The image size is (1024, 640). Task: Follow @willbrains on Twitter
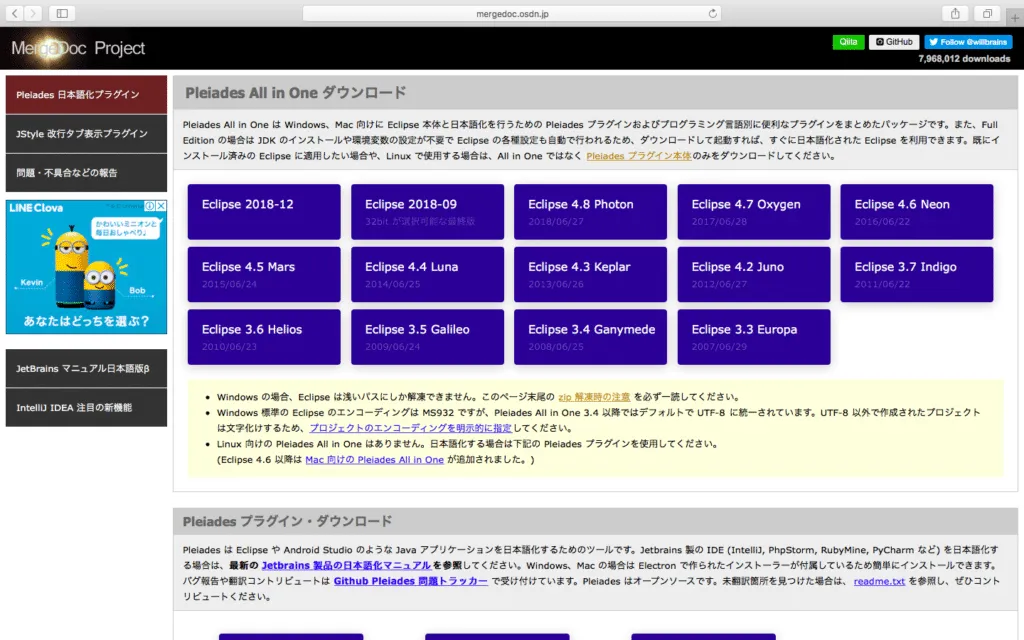point(968,42)
